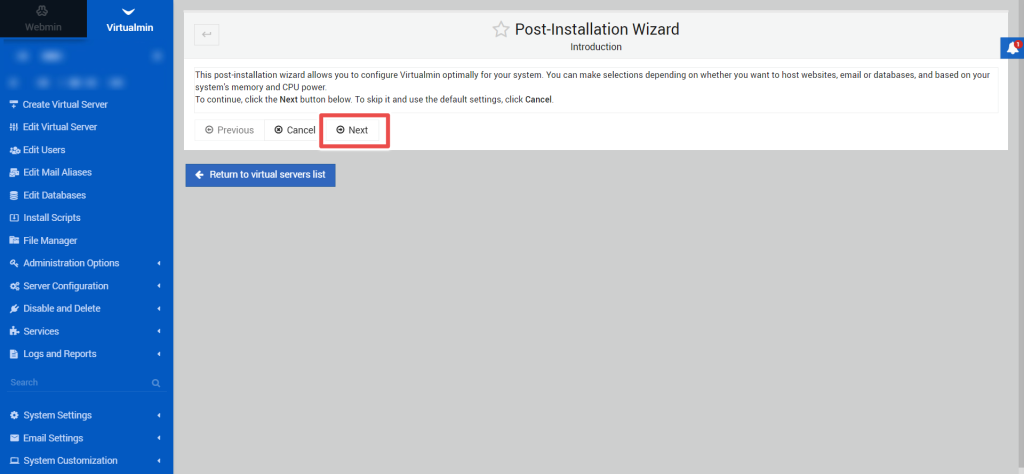Viewport: 1024px width, 474px height.
Task: Expand the Administration Options menu
Action: coord(84,263)
